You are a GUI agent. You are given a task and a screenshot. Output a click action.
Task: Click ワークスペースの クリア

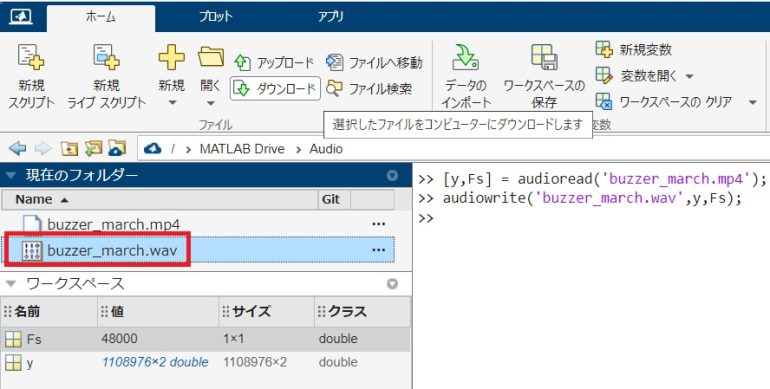coord(663,102)
